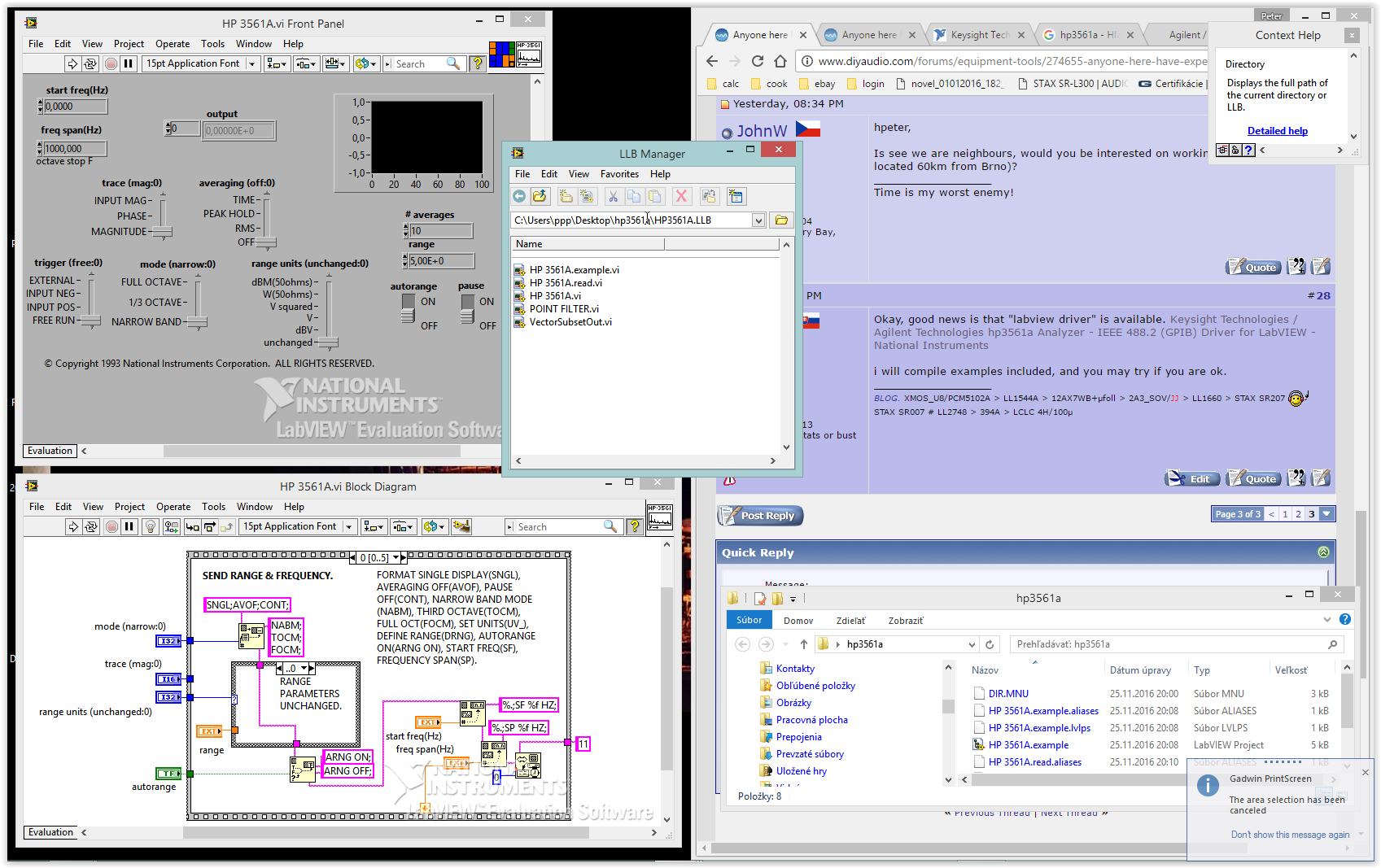This screenshot has width=1381, height=868.
Task: Pause execution in Front Panel toolbar
Action: click(x=128, y=63)
